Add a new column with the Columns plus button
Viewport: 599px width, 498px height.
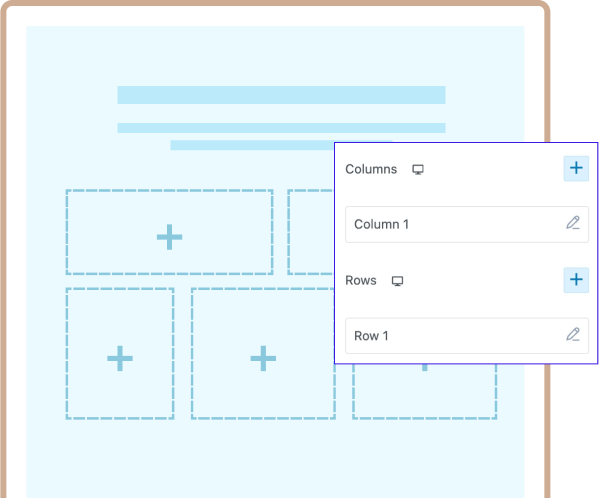point(576,168)
